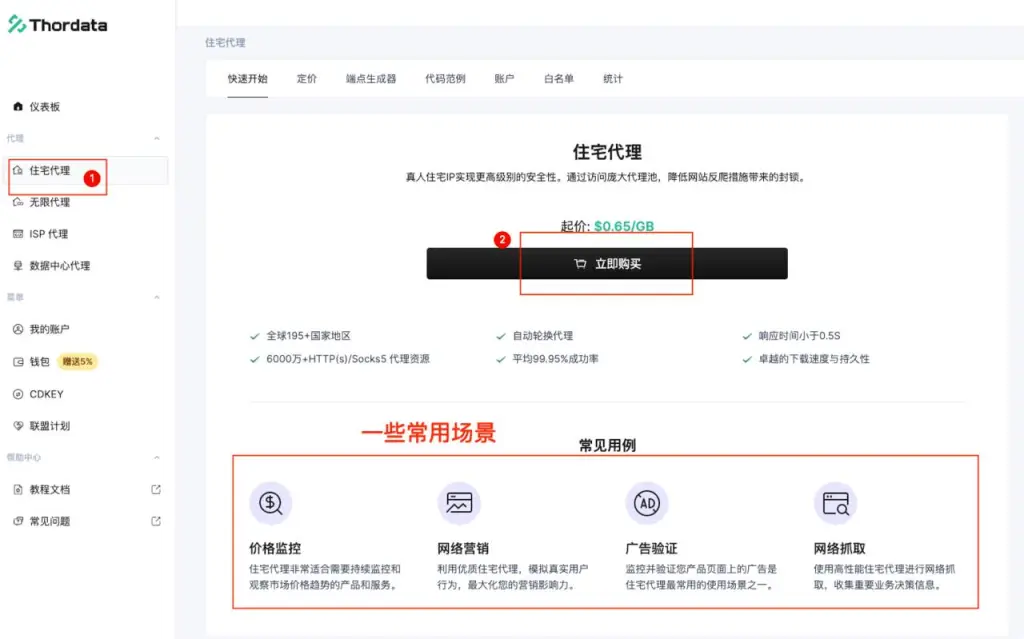
Task: Click the 价格监控 card title
Action: [275, 548]
